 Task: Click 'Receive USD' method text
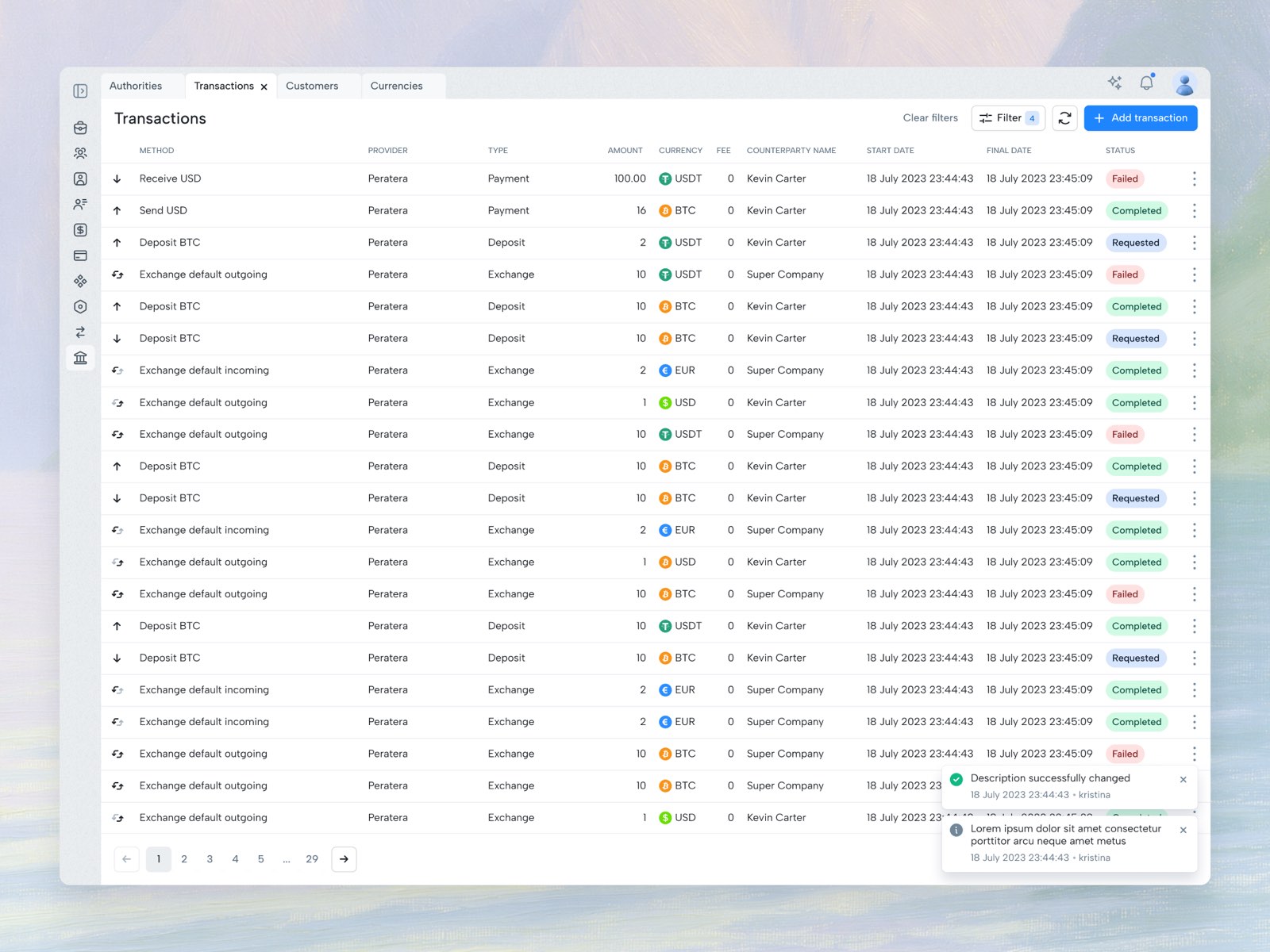coord(170,179)
